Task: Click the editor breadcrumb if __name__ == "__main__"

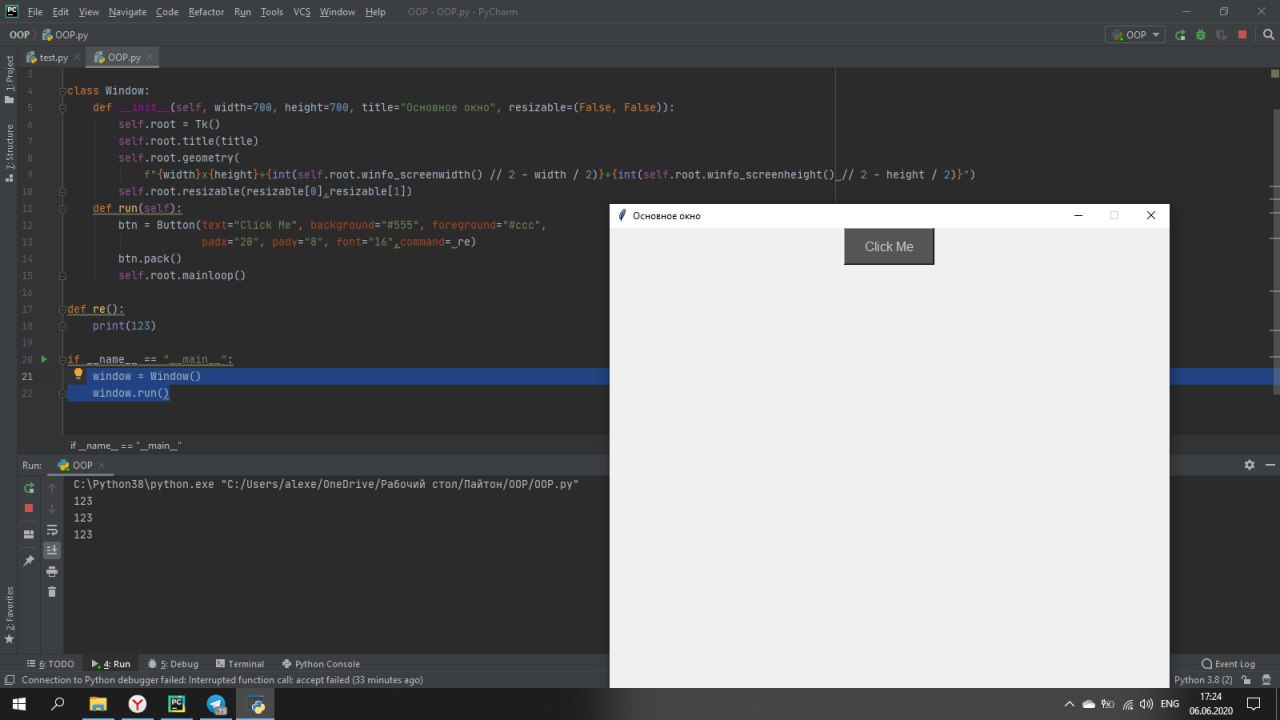Action: [125, 446]
